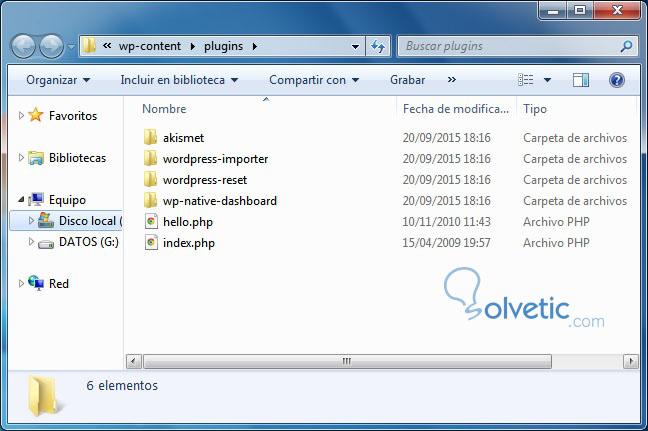This screenshot has height=431, width=648.
Task: Expand the Red tree node
Action: (x=21, y=283)
